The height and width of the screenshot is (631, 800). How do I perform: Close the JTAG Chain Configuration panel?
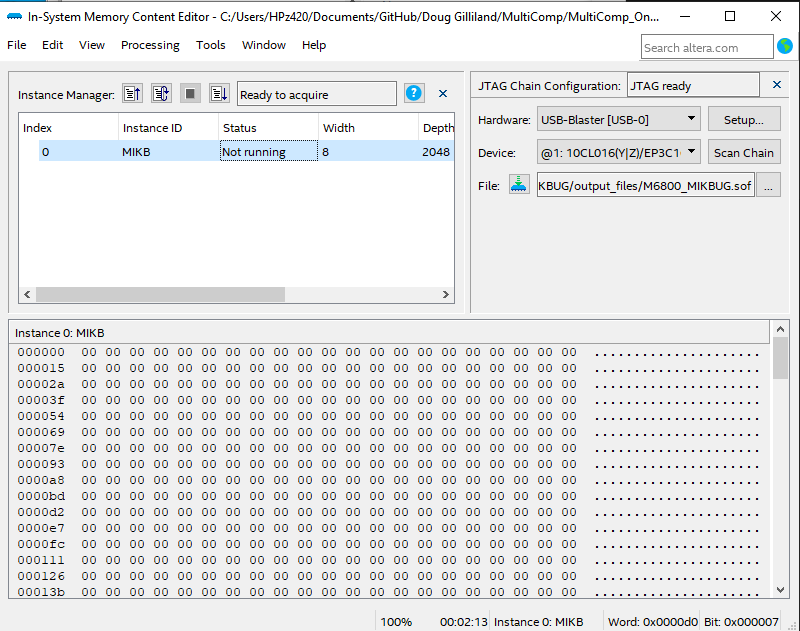[777, 86]
